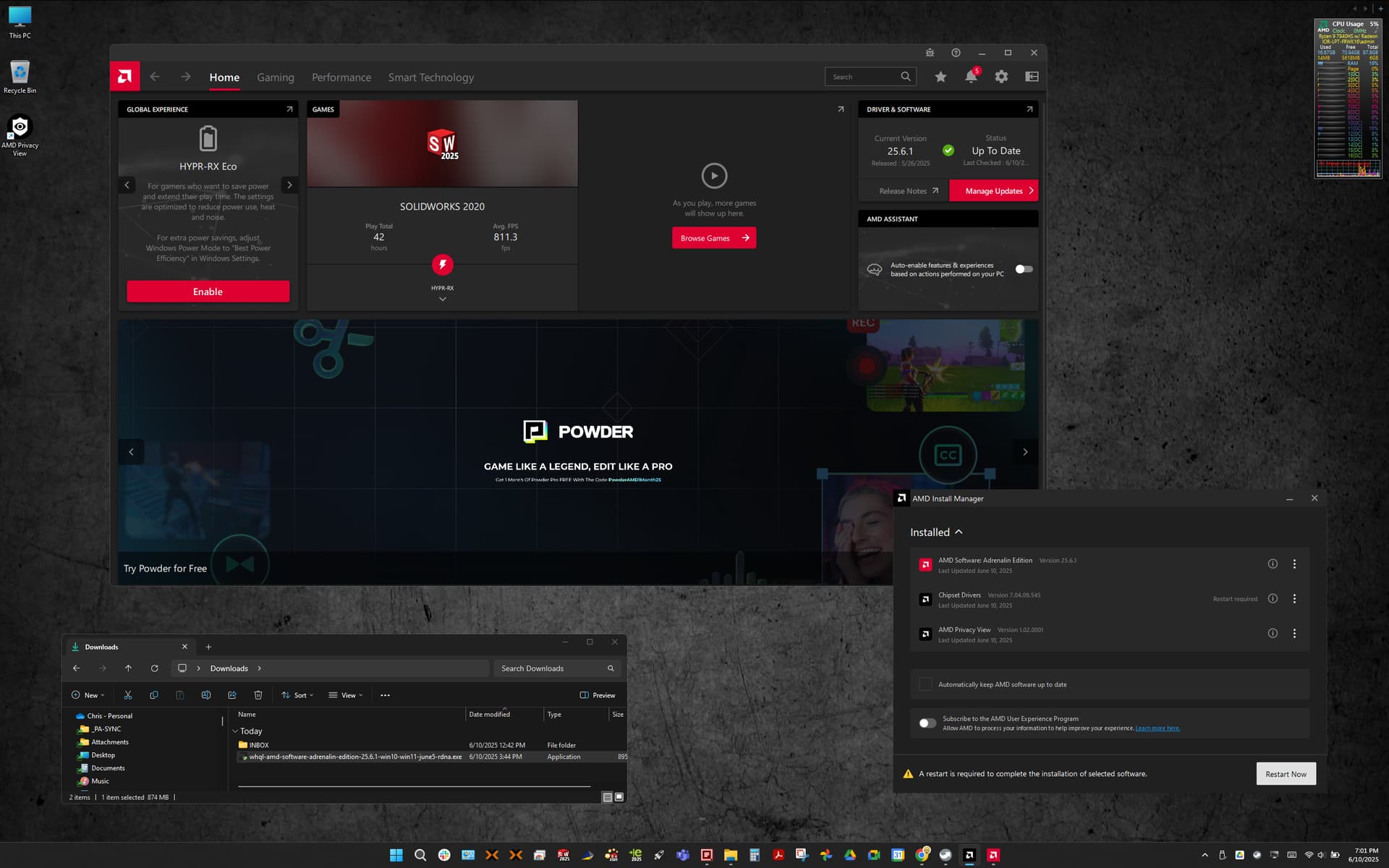Cut selected file in Downloads toolbar
This screenshot has height=868, width=1389.
pos(128,695)
